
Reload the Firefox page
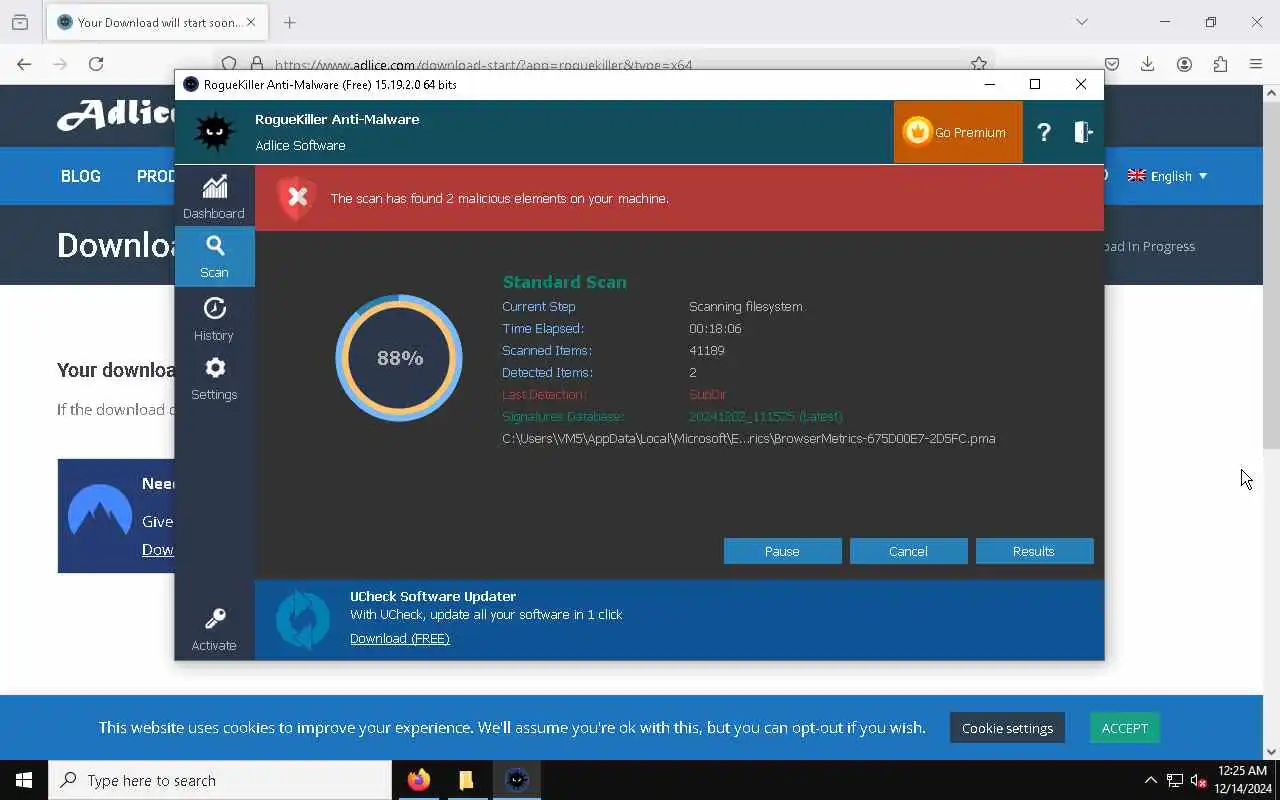click(96, 64)
